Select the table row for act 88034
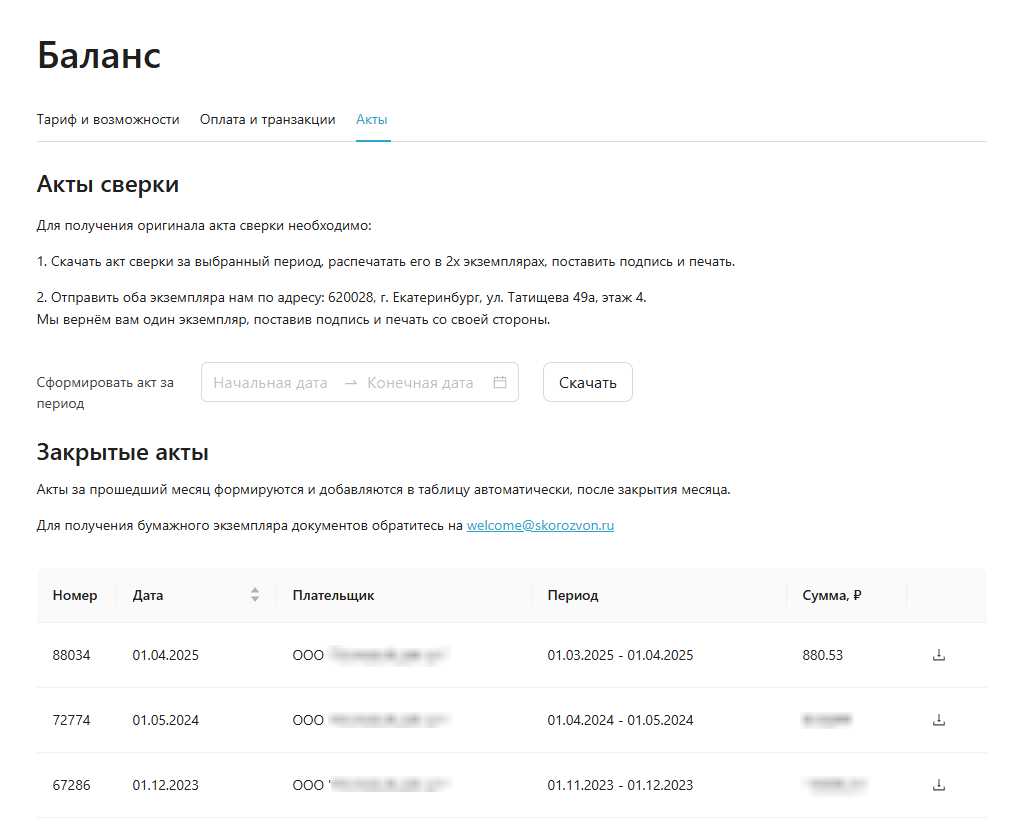The height and width of the screenshot is (822, 1012). [400, 655]
